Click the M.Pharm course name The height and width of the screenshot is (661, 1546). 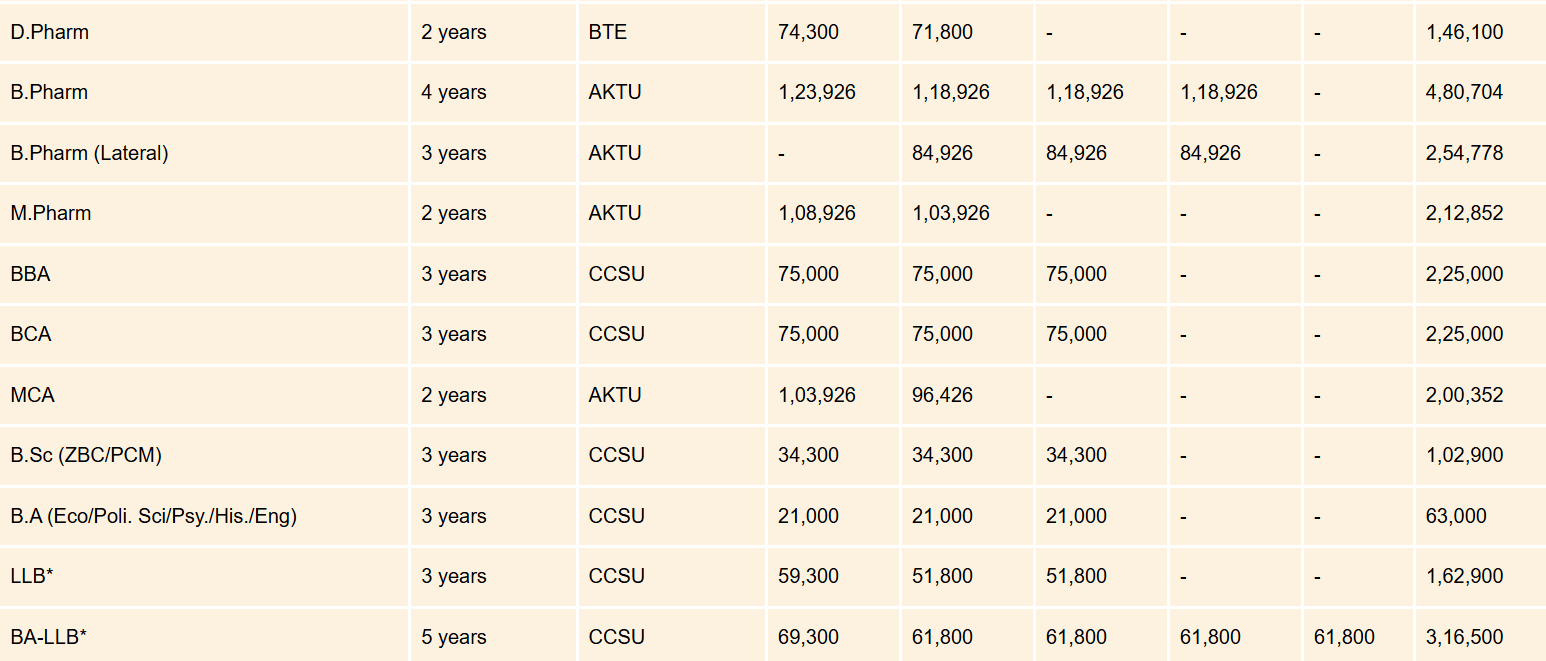[50, 213]
